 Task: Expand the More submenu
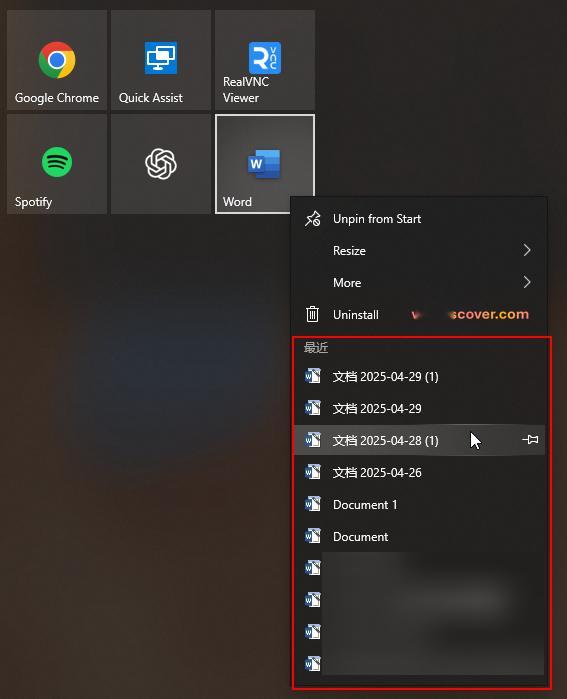419,283
